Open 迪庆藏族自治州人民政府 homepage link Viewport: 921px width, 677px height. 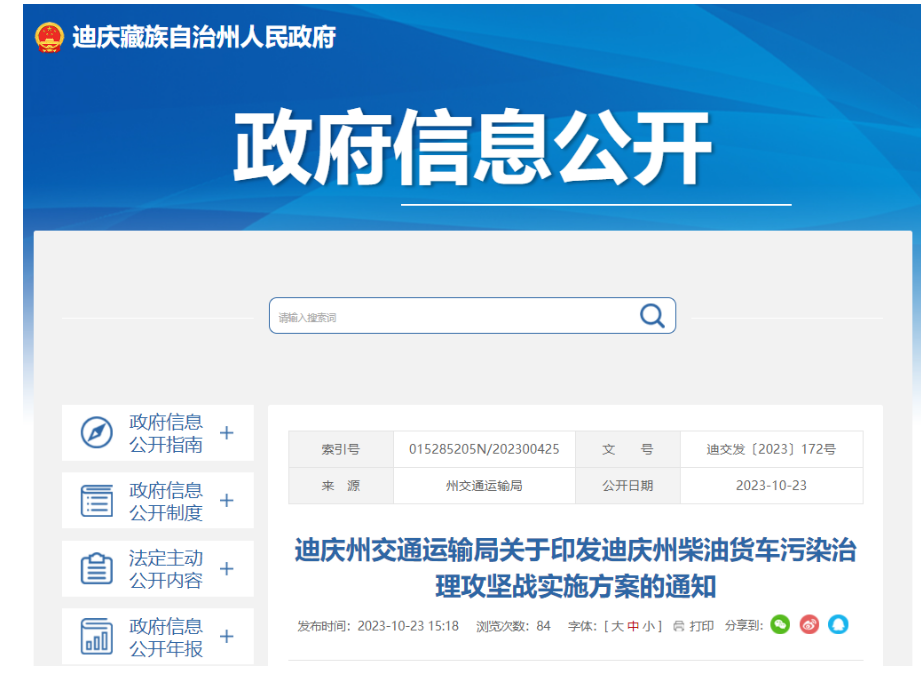click(204, 38)
